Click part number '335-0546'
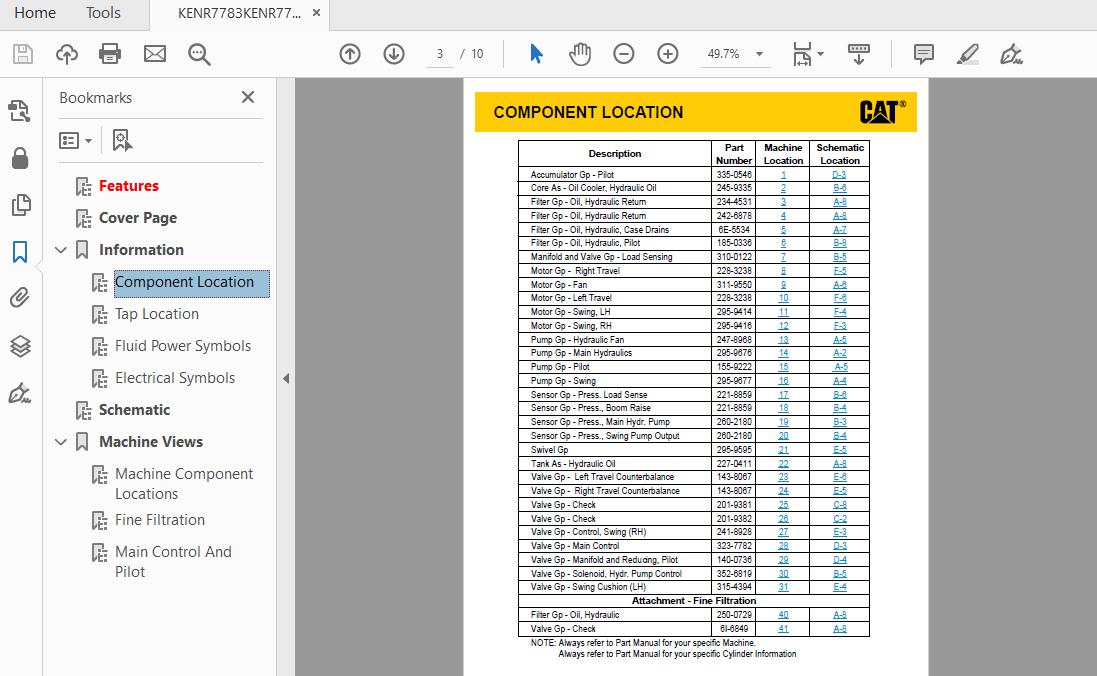1097x676 pixels. click(734, 175)
